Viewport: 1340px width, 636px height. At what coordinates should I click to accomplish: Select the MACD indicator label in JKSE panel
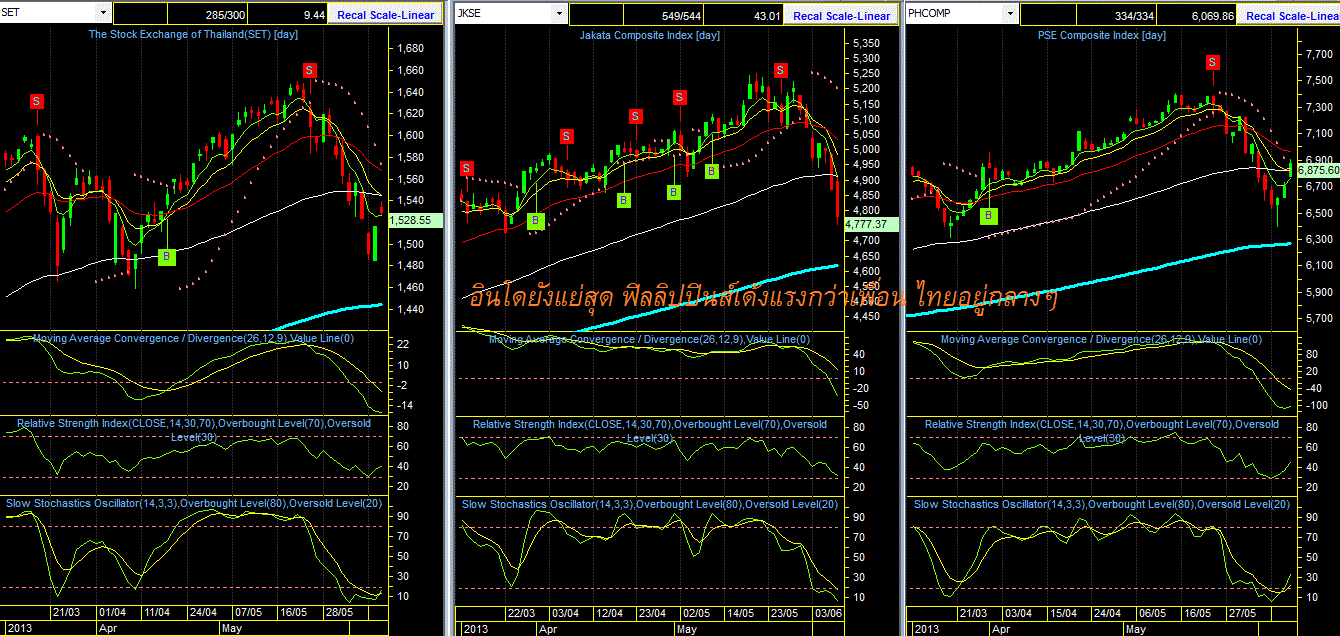pos(650,340)
